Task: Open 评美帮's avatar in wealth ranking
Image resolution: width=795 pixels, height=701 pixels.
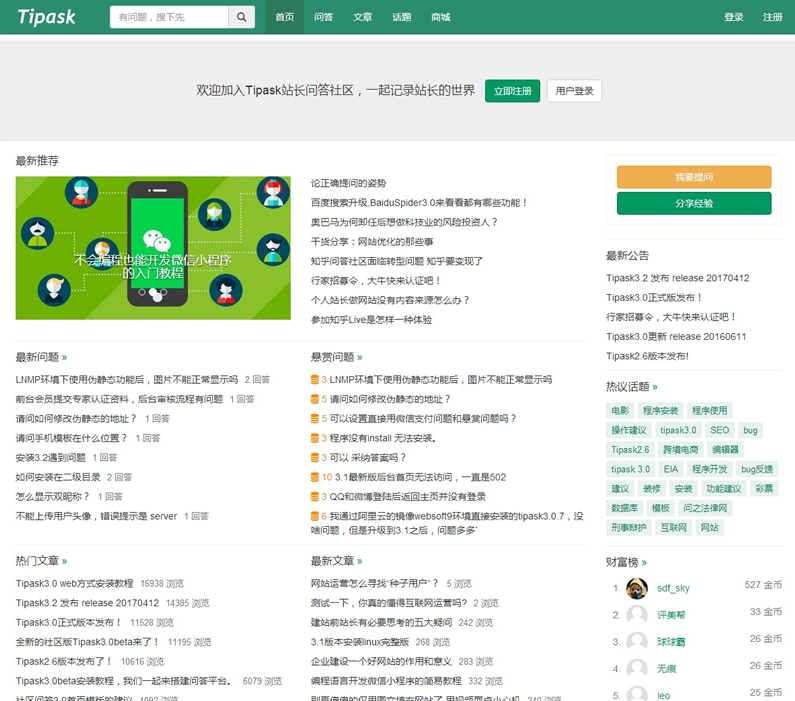Action: (637, 615)
